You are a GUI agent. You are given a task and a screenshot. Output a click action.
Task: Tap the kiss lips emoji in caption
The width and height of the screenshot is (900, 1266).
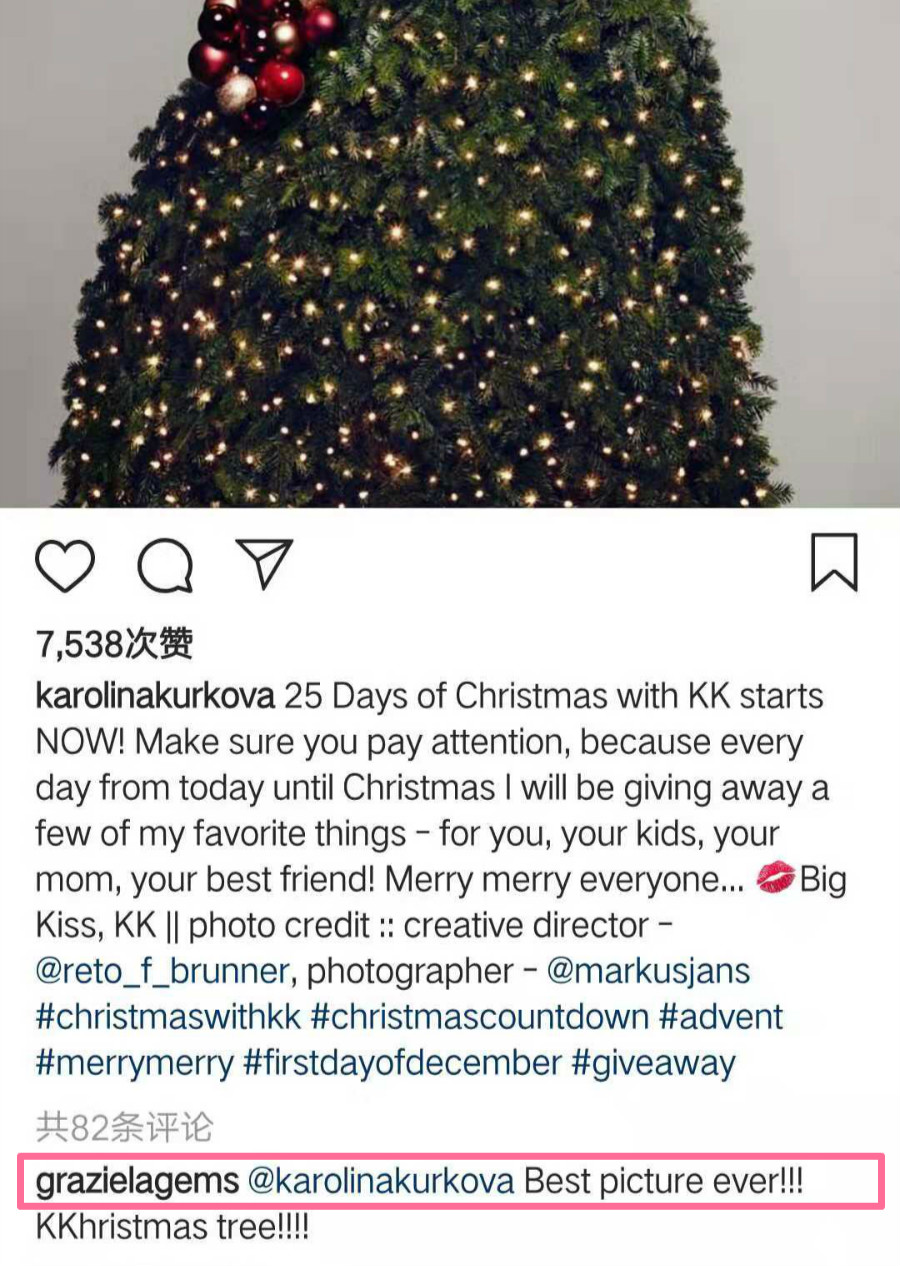pos(774,880)
